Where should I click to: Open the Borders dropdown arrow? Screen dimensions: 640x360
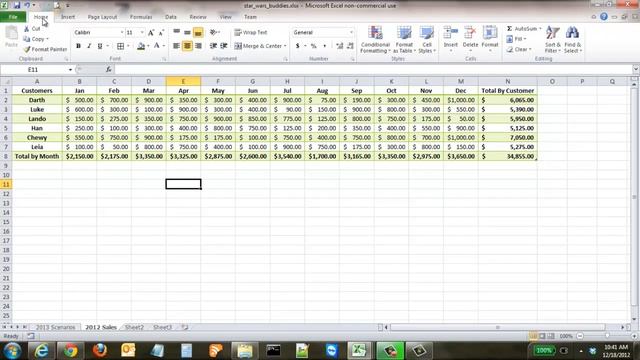tap(128, 46)
